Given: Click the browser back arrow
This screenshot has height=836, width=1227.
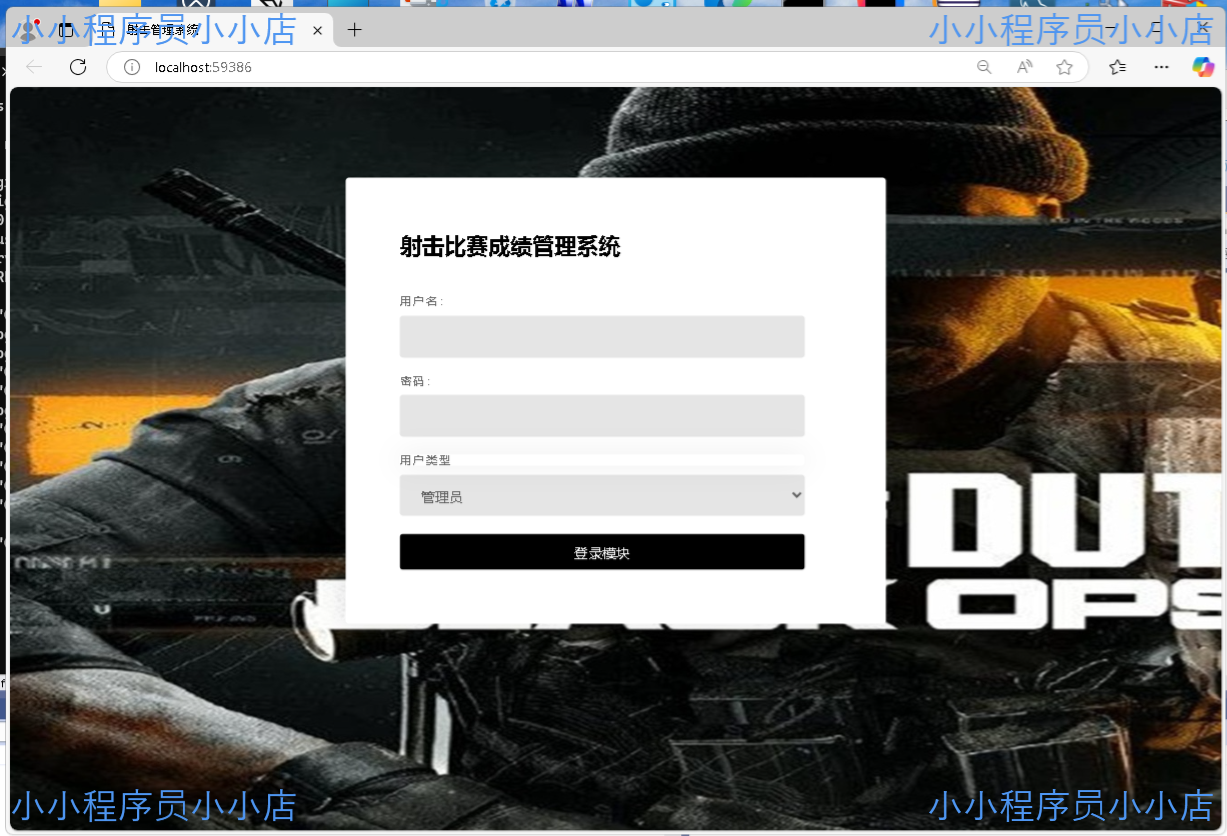Looking at the screenshot, I should click(34, 67).
